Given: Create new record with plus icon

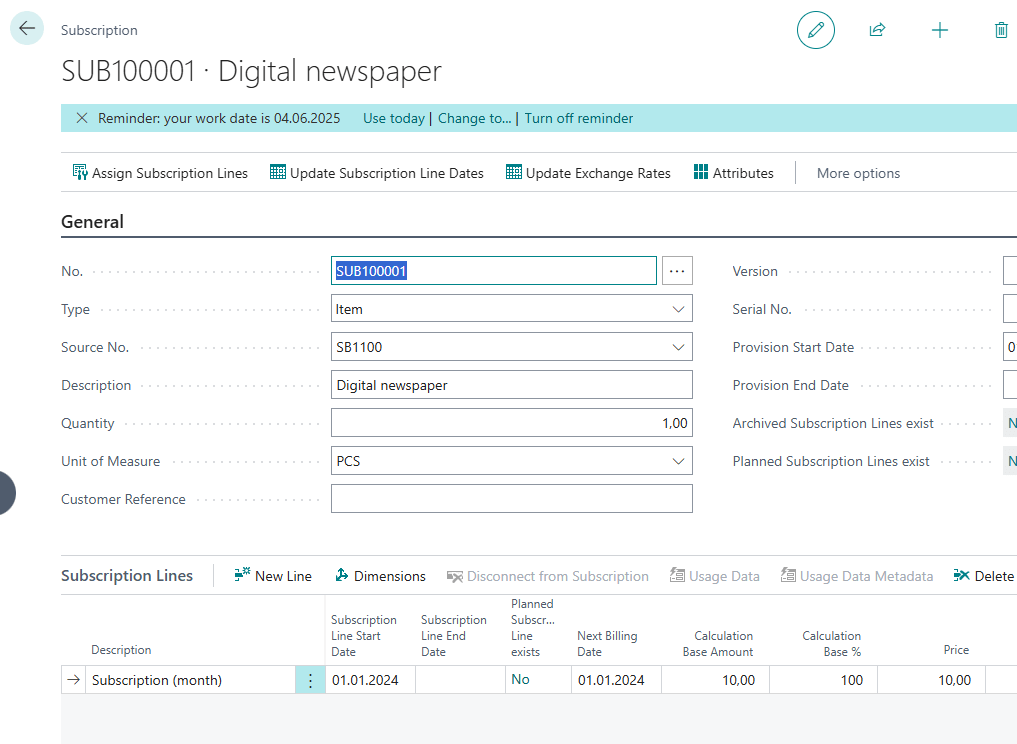Looking at the screenshot, I should [x=939, y=30].
